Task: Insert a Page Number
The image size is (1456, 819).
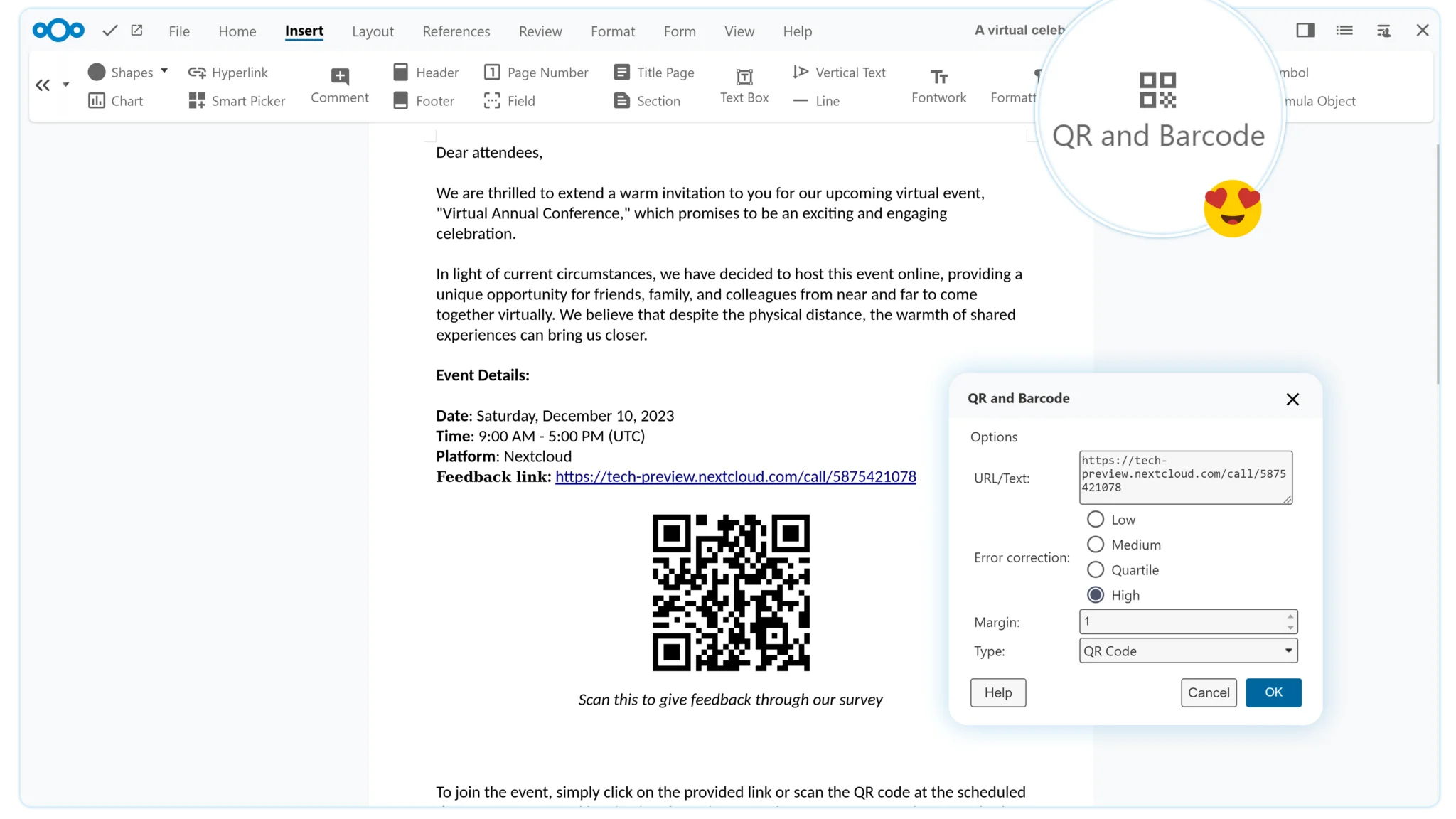Action: tap(535, 72)
